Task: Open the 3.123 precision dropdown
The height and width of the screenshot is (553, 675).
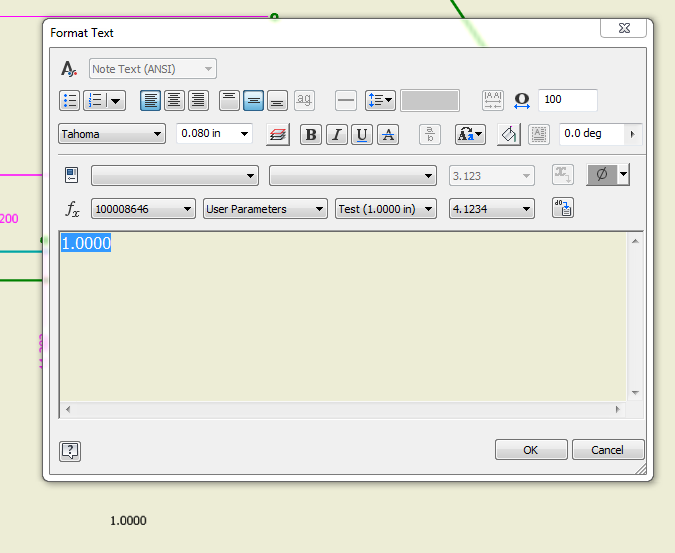Action: (x=492, y=176)
